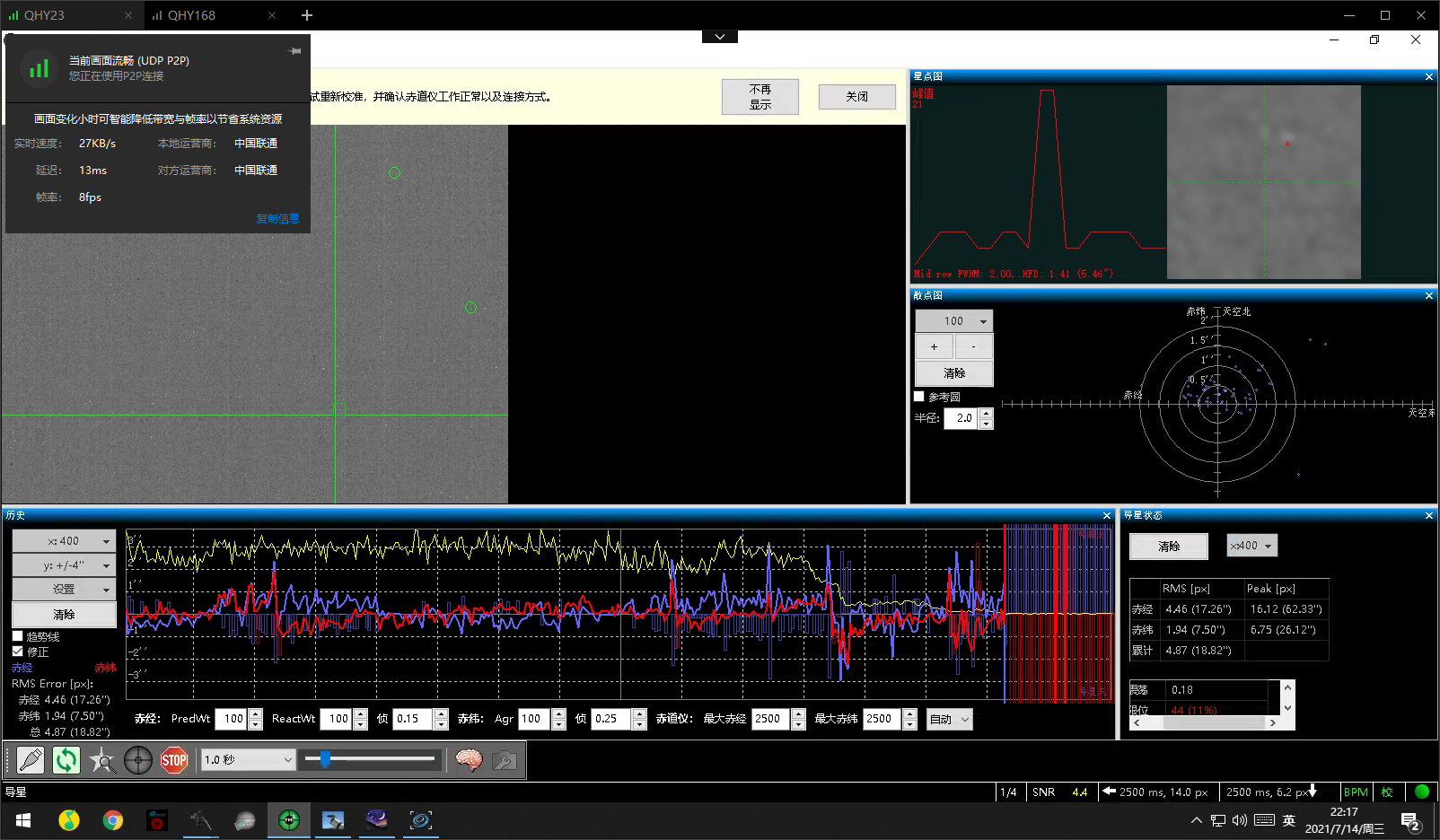Open the x400 dropdown in guide stats
Screen dimensions: 1440x840
1251,546
